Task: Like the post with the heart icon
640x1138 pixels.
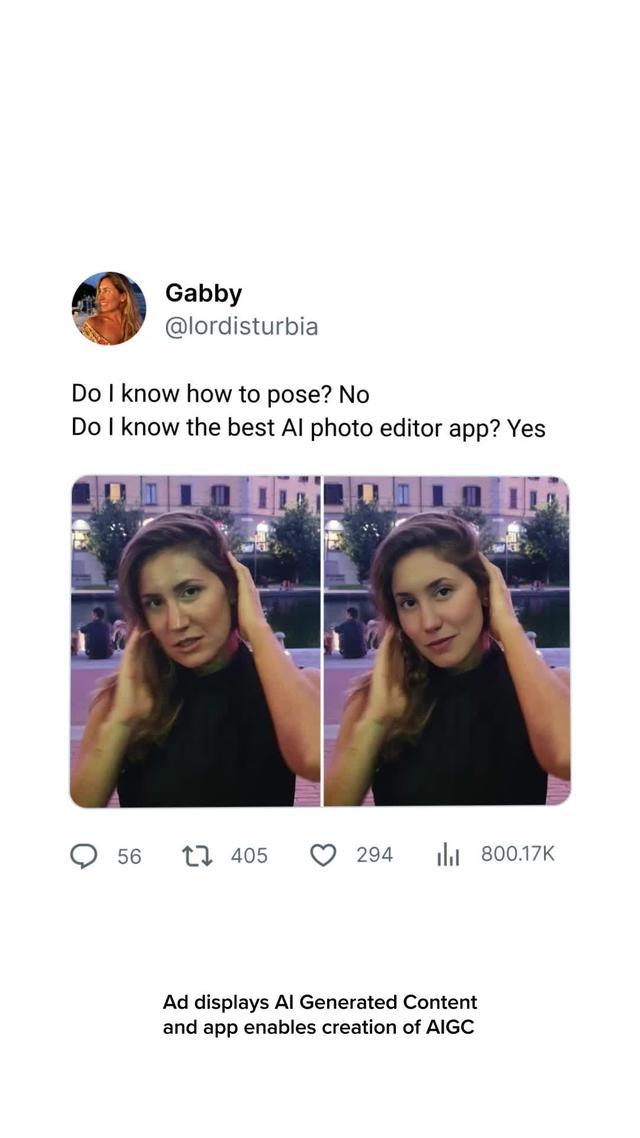Action: pyautogui.click(x=323, y=856)
